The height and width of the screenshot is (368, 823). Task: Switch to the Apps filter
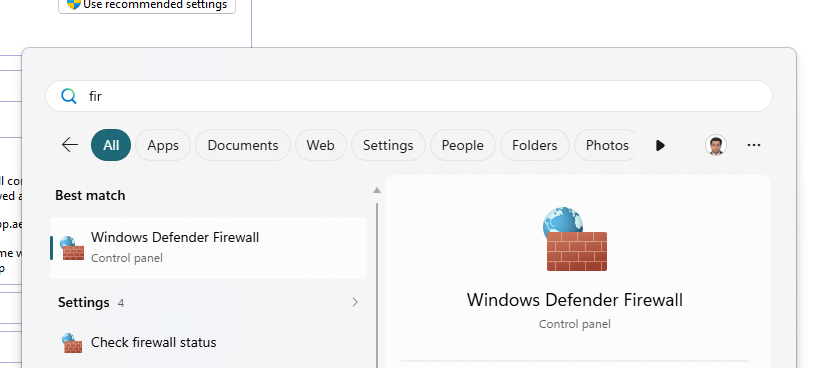[x=163, y=145]
